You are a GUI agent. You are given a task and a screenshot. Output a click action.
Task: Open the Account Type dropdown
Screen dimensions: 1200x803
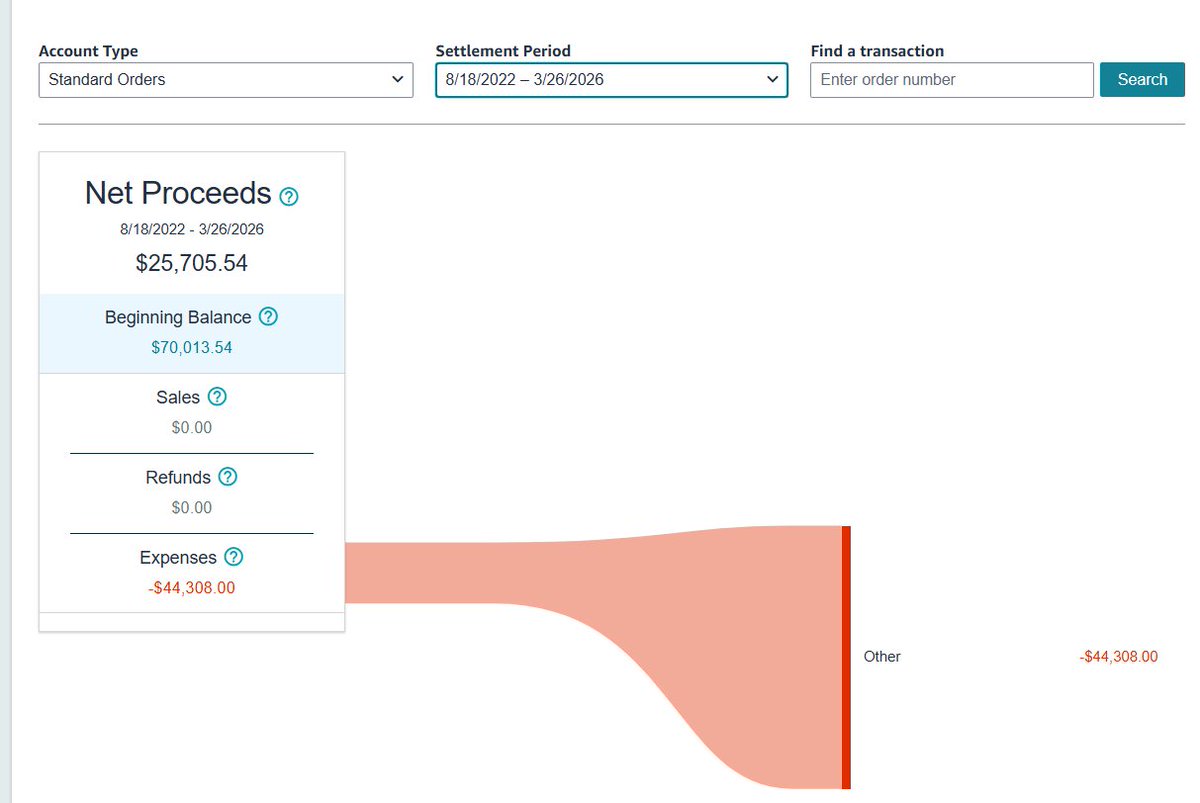(226, 80)
